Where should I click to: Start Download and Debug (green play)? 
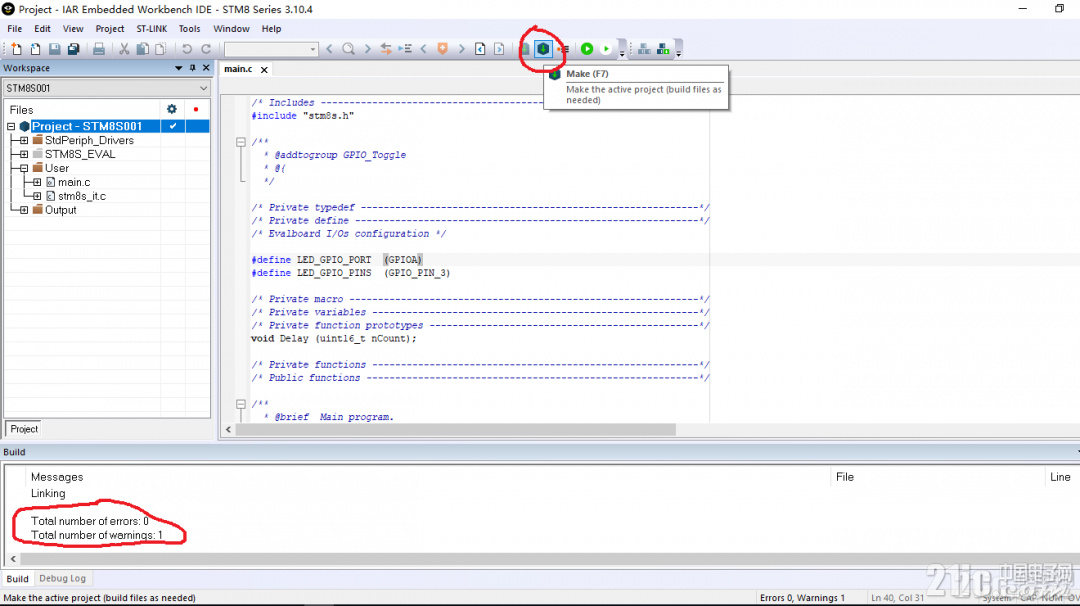pos(587,49)
